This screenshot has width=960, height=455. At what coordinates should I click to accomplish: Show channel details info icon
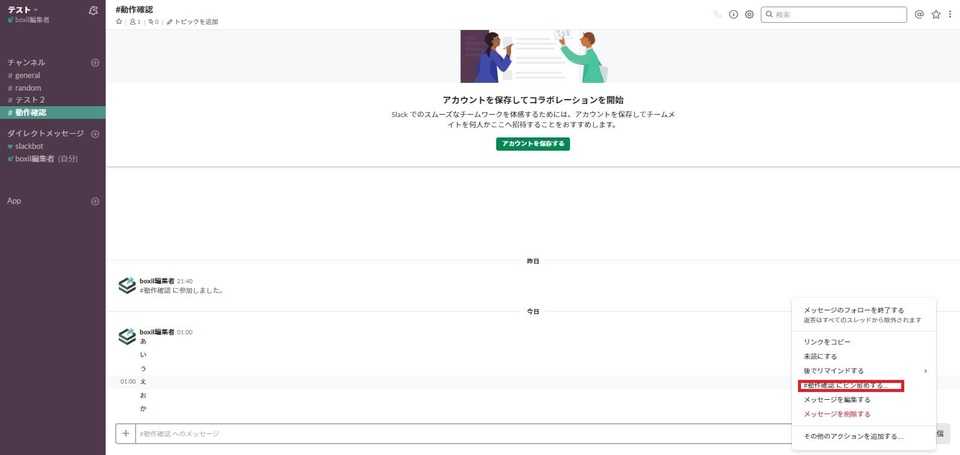point(733,14)
